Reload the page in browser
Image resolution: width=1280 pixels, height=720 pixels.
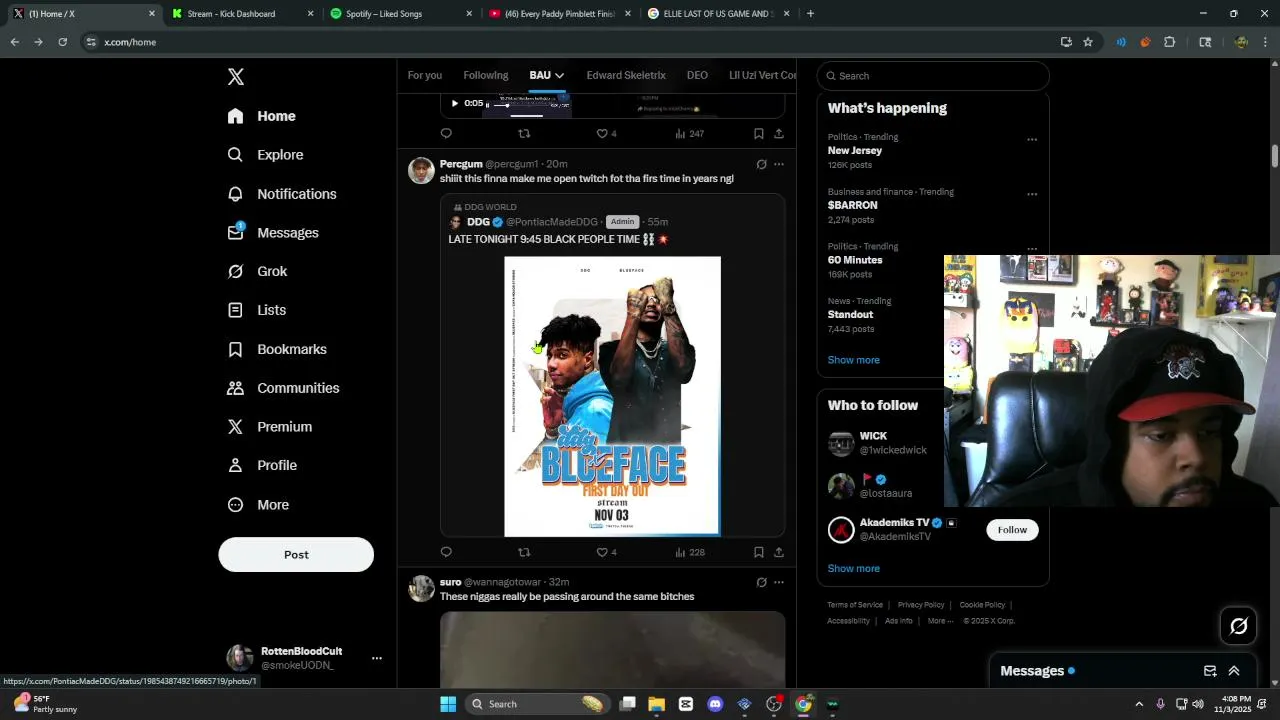pos(62,42)
